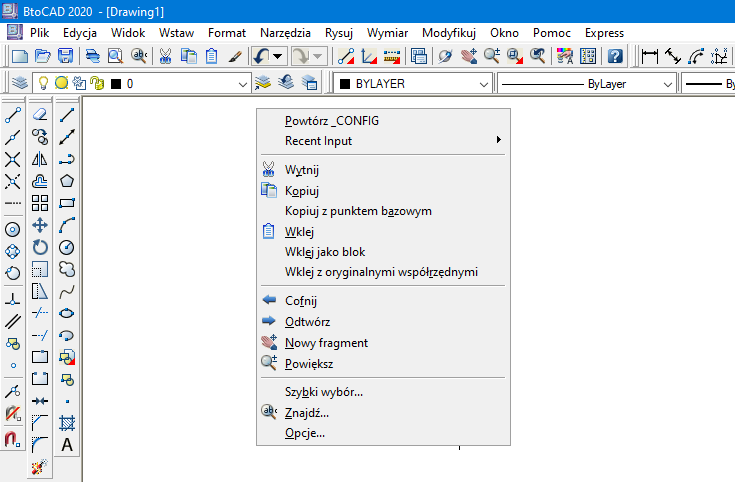Click the Rotate tool icon
This screenshot has height=482, width=735.
(x=41, y=246)
